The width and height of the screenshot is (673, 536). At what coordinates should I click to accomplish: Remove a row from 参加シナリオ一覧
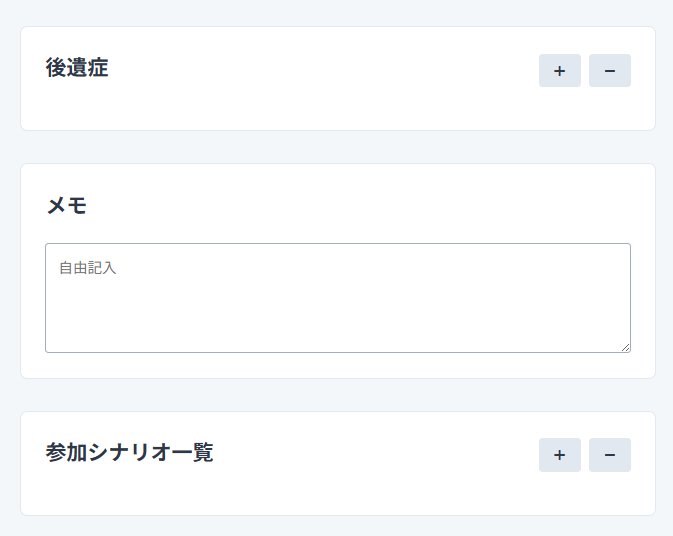pos(609,455)
